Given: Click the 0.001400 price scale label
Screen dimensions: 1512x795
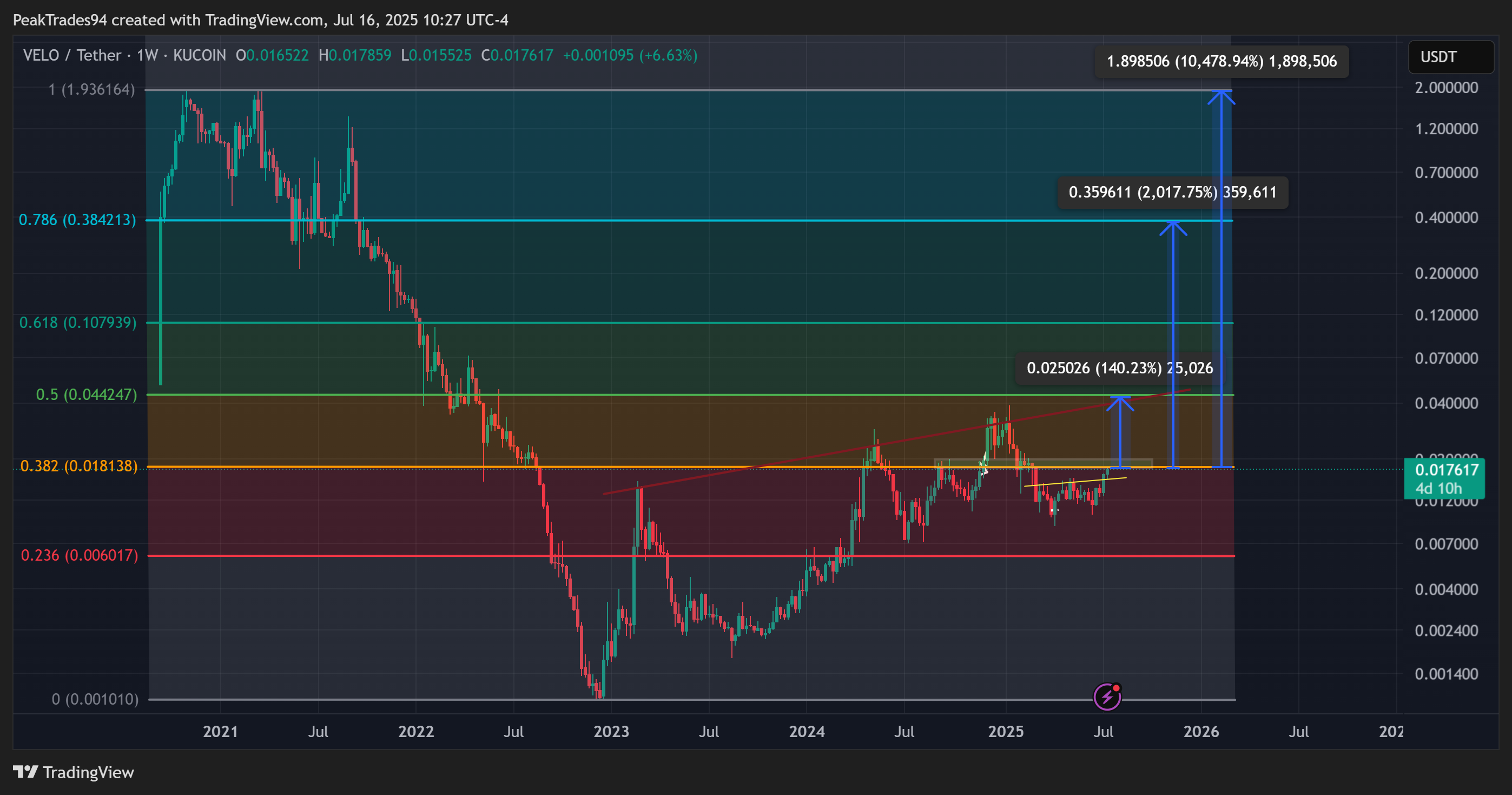Looking at the screenshot, I should point(1447,674).
